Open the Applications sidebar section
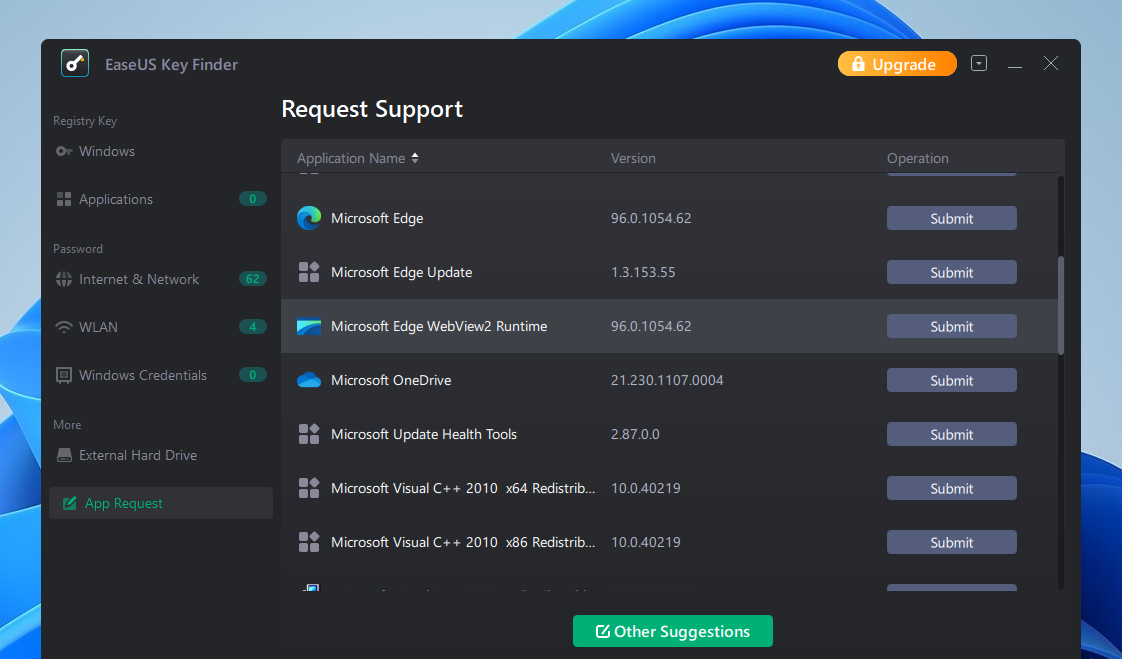The image size is (1122, 659). pyautogui.click(x=116, y=199)
